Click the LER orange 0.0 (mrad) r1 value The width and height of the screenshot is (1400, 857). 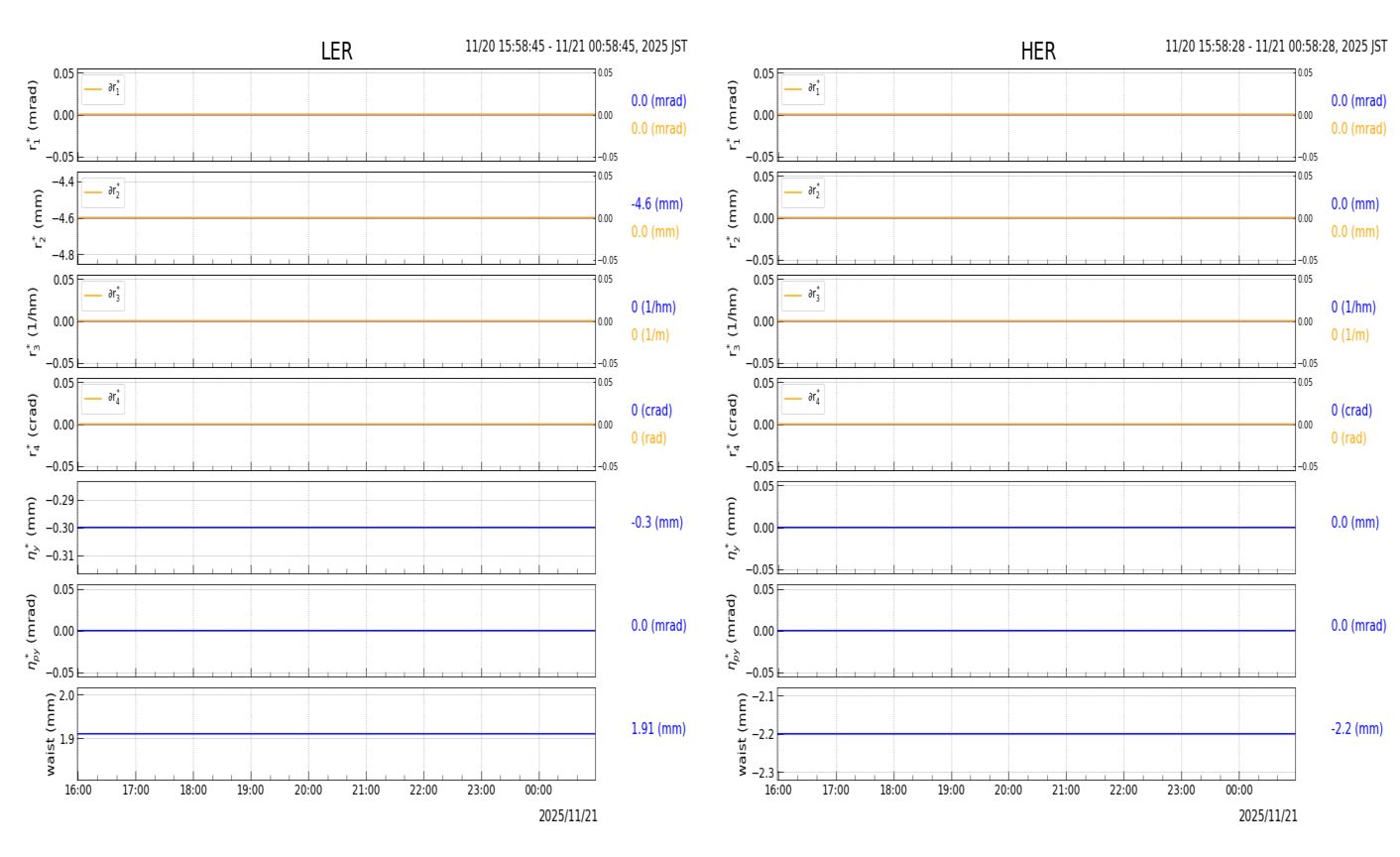(658, 129)
